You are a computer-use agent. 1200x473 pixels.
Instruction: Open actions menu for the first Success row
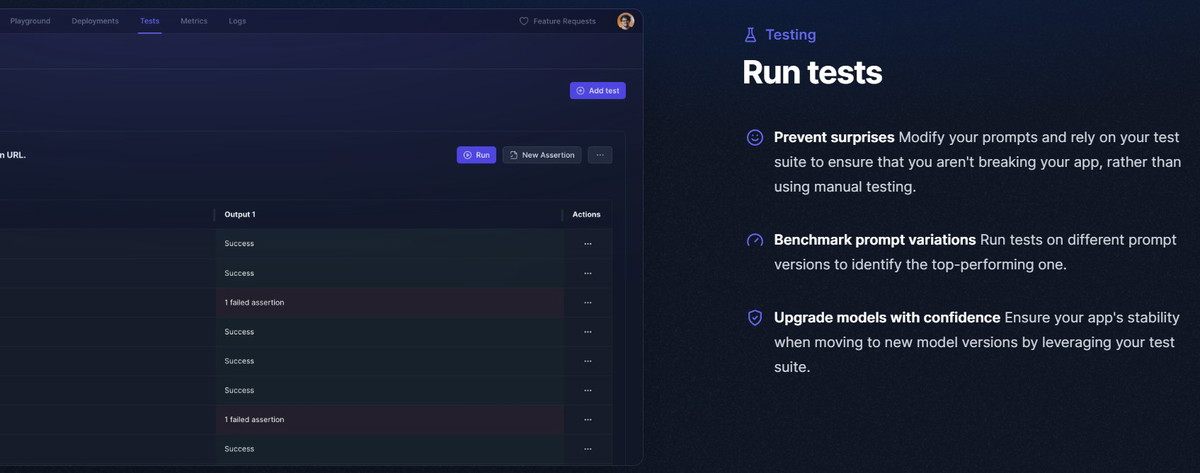pos(587,244)
